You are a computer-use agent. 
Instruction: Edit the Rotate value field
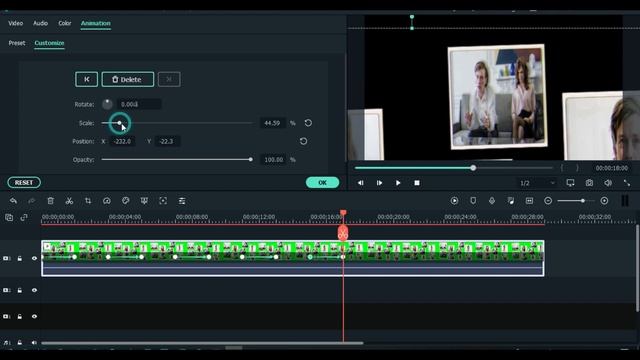(x=139, y=104)
